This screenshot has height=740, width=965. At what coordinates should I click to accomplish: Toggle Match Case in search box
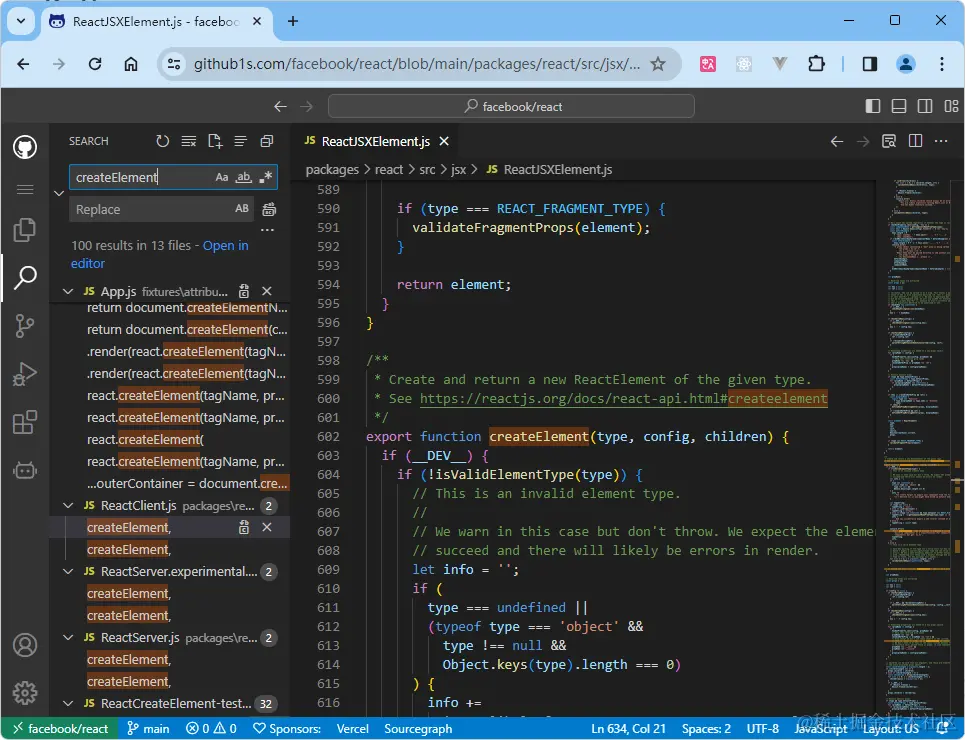click(x=222, y=177)
